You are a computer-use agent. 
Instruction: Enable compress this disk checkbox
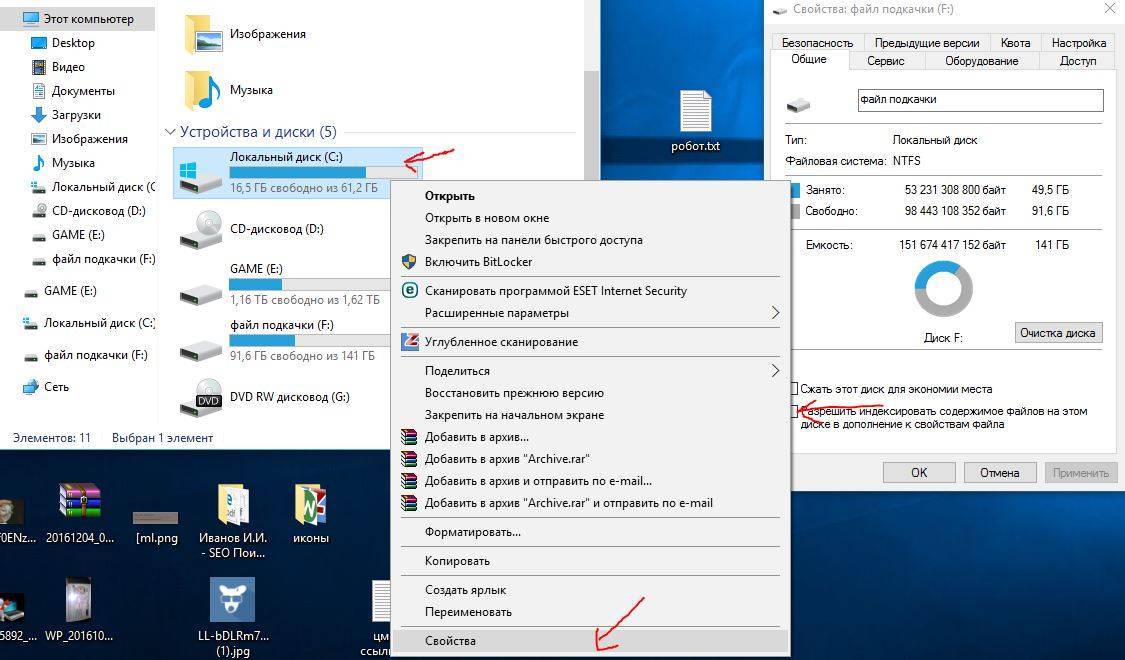[x=795, y=389]
